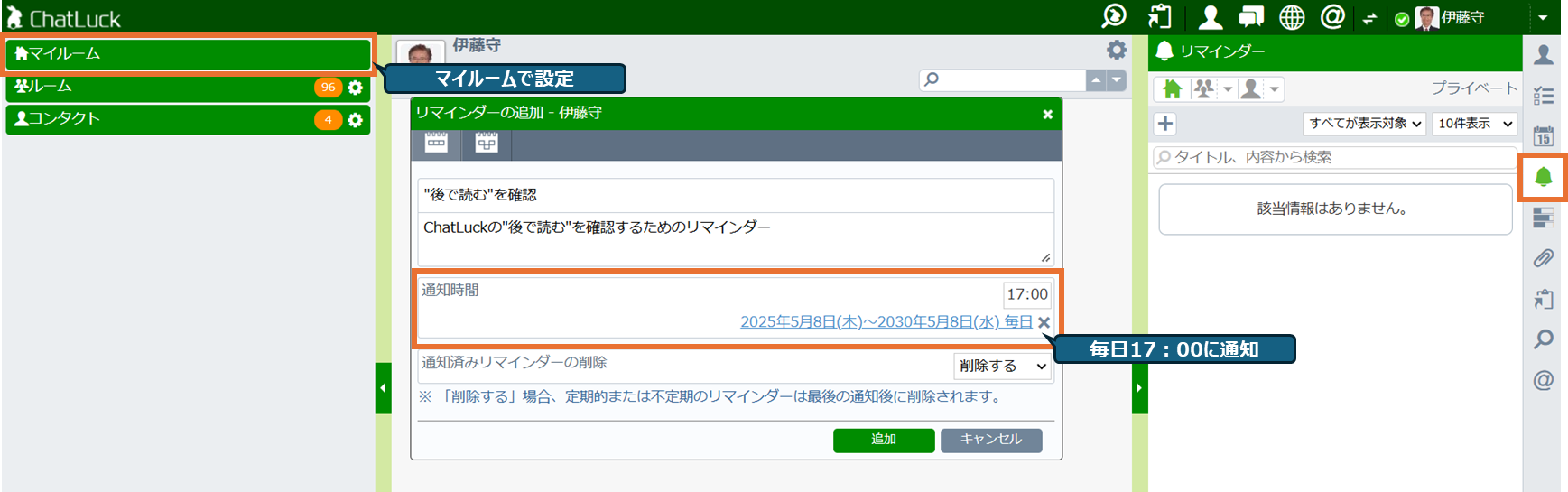Expand the contact filter arrow
The height and width of the screenshot is (492, 1568).
point(1275,89)
